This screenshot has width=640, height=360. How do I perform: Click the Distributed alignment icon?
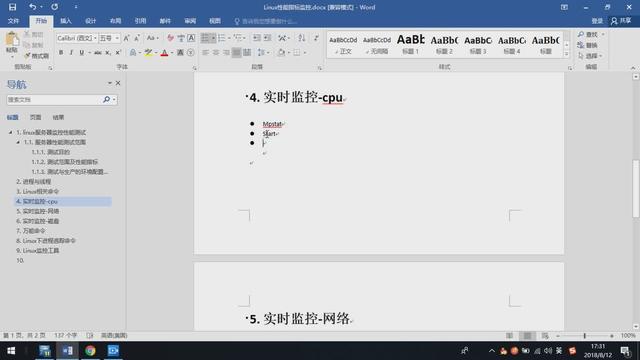(247, 52)
